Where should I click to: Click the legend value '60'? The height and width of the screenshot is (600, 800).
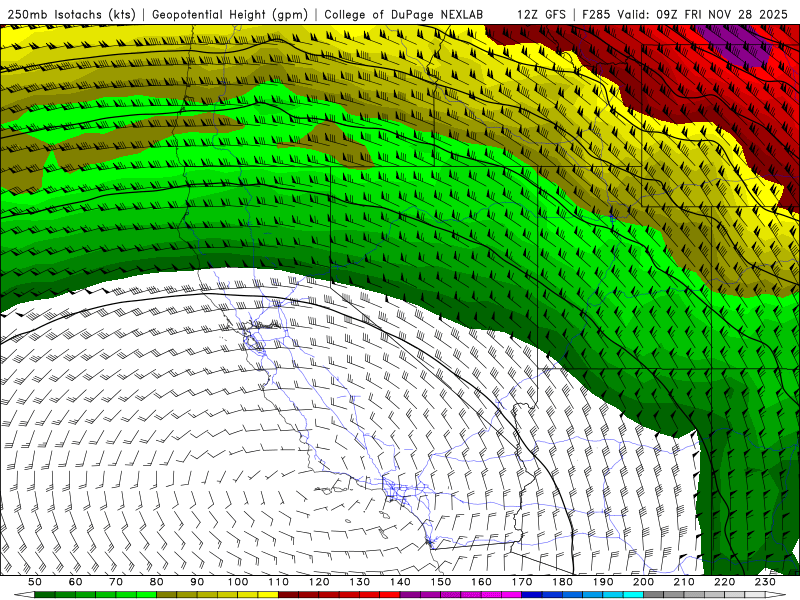click(x=76, y=582)
